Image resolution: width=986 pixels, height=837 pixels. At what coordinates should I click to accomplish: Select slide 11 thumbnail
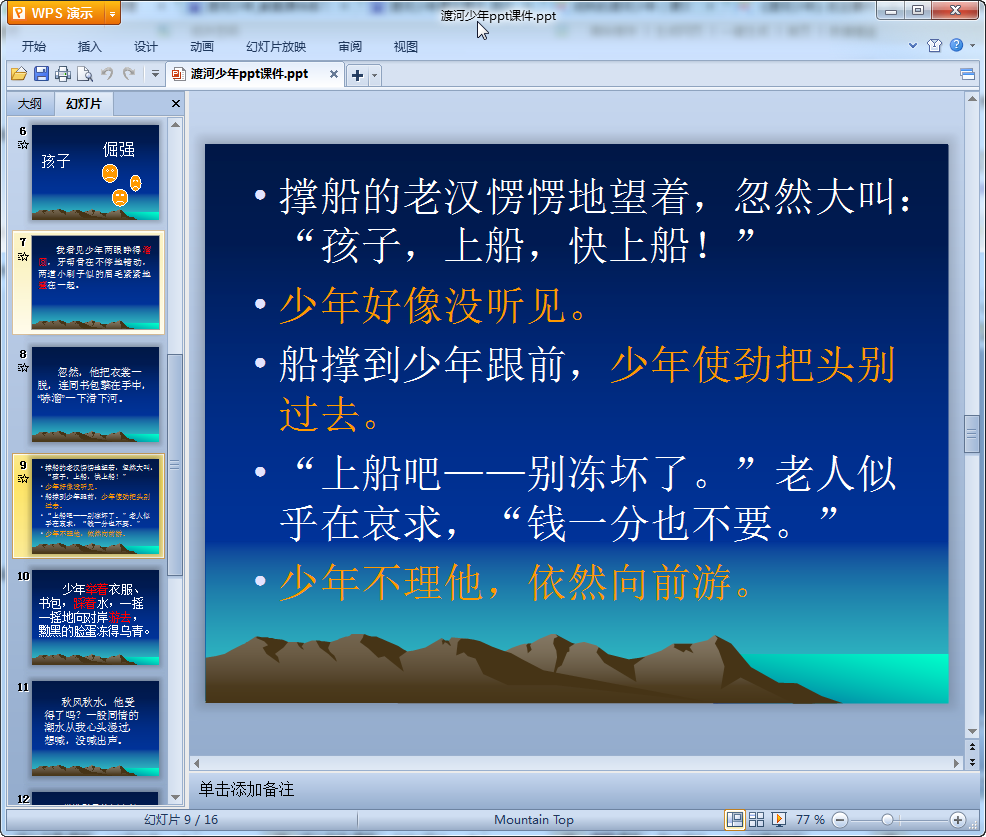(x=96, y=728)
